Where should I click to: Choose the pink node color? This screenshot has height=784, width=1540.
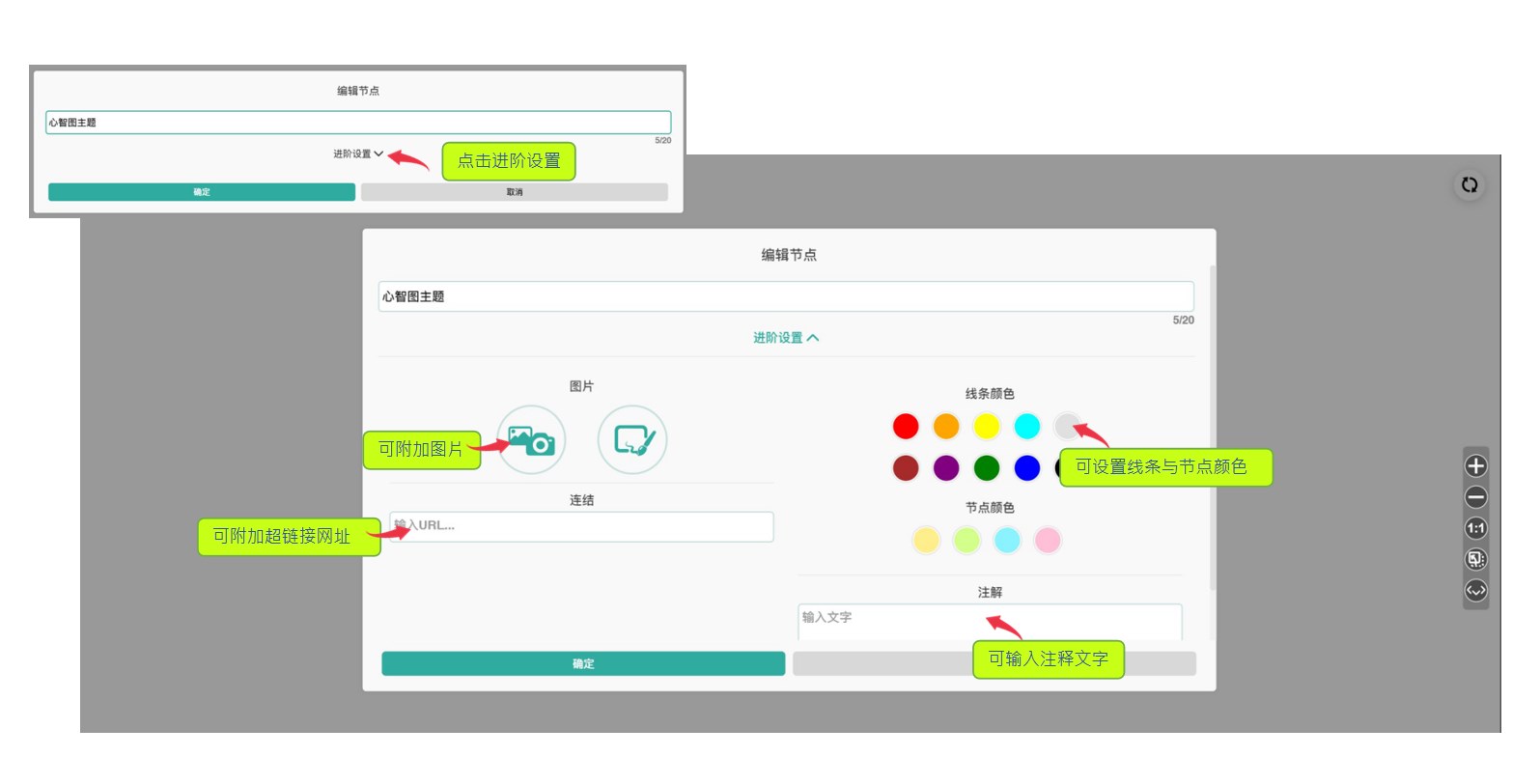coord(1048,540)
